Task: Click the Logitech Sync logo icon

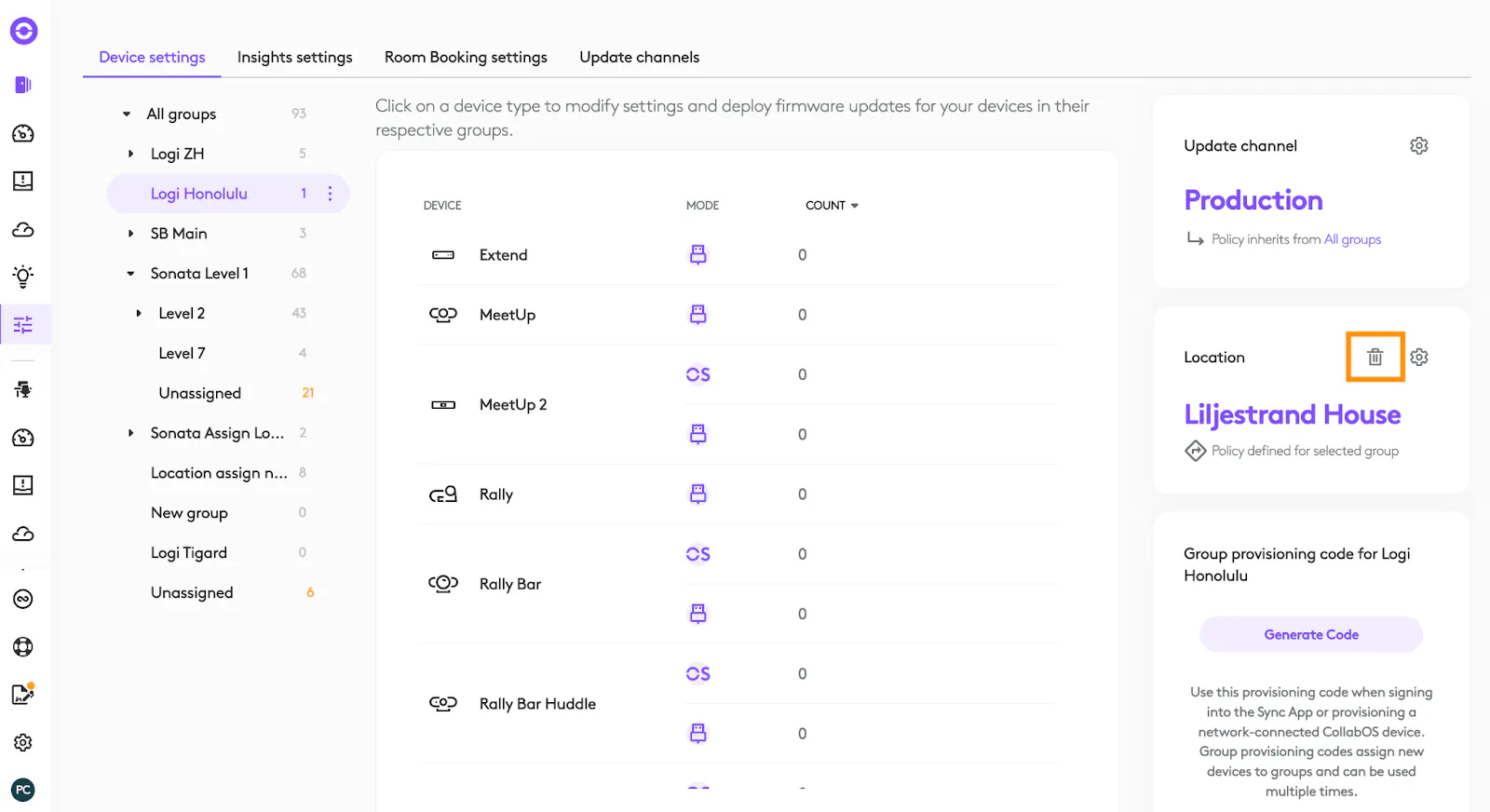Action: coord(23,32)
